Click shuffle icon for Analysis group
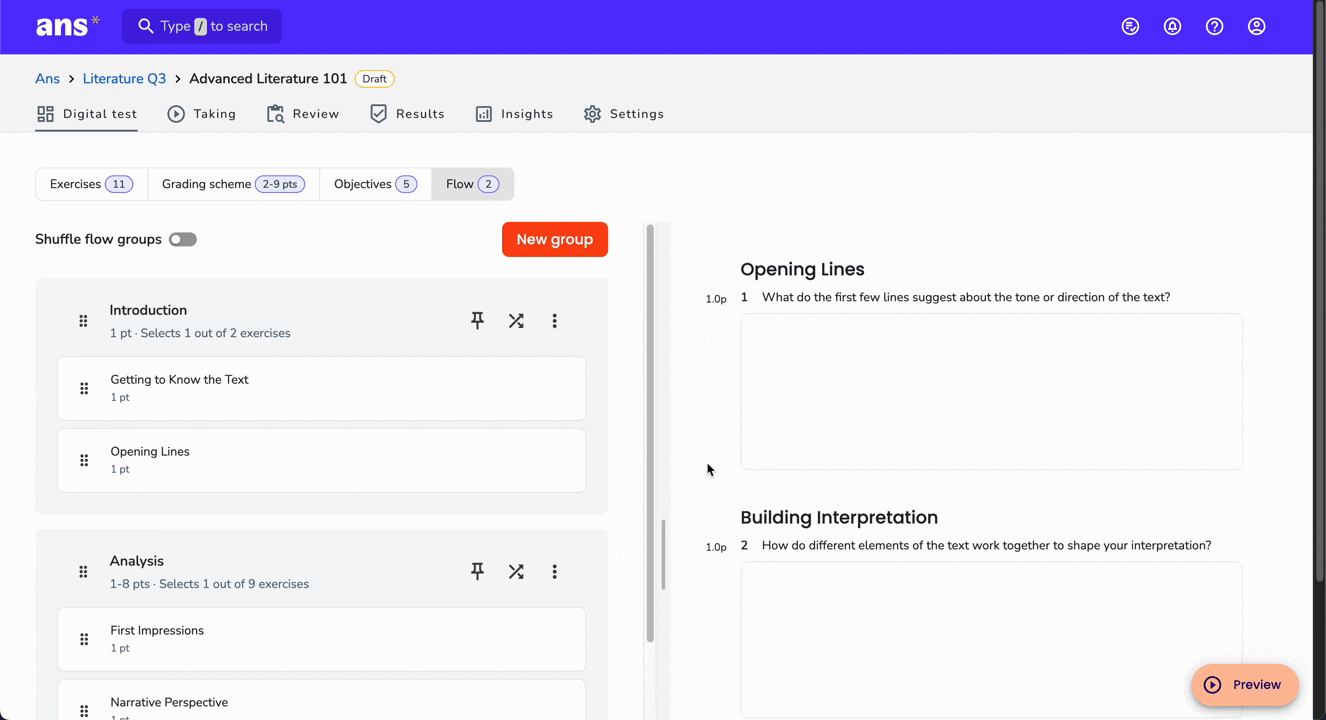The width and height of the screenshot is (1326, 720). [x=516, y=572]
